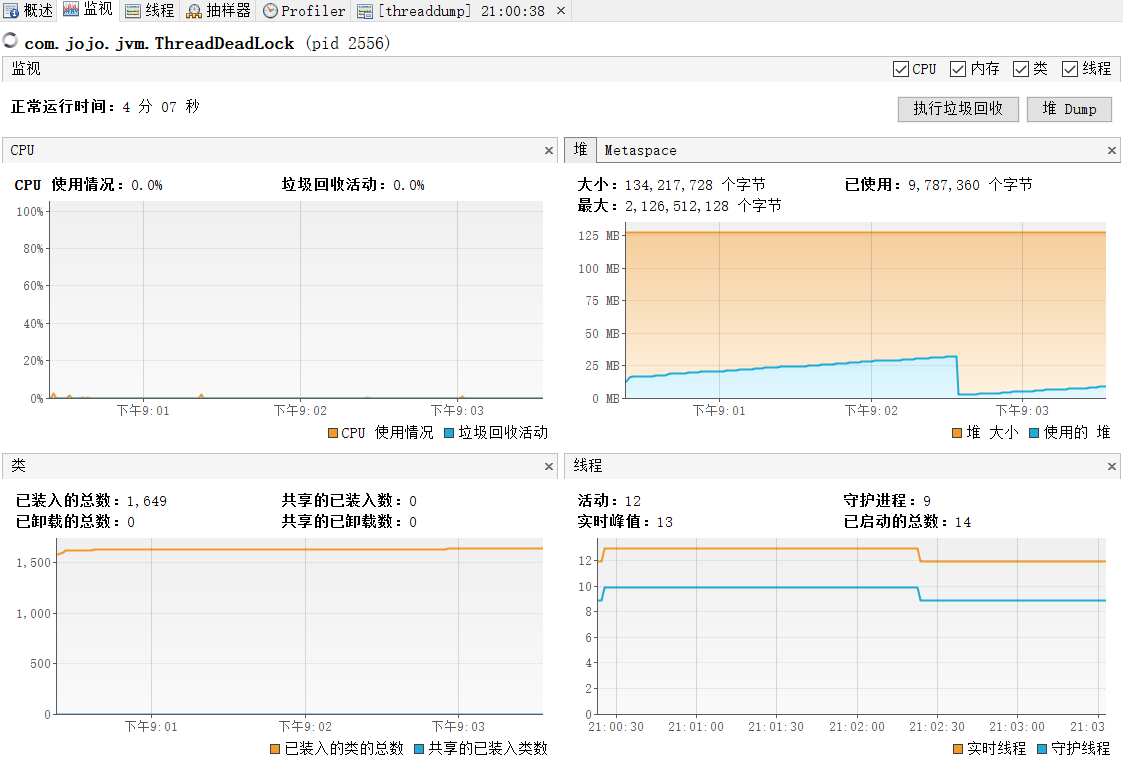The height and width of the screenshot is (757, 1123).
Task: Close the threaddump 21:00:38 tab
Action: point(561,11)
